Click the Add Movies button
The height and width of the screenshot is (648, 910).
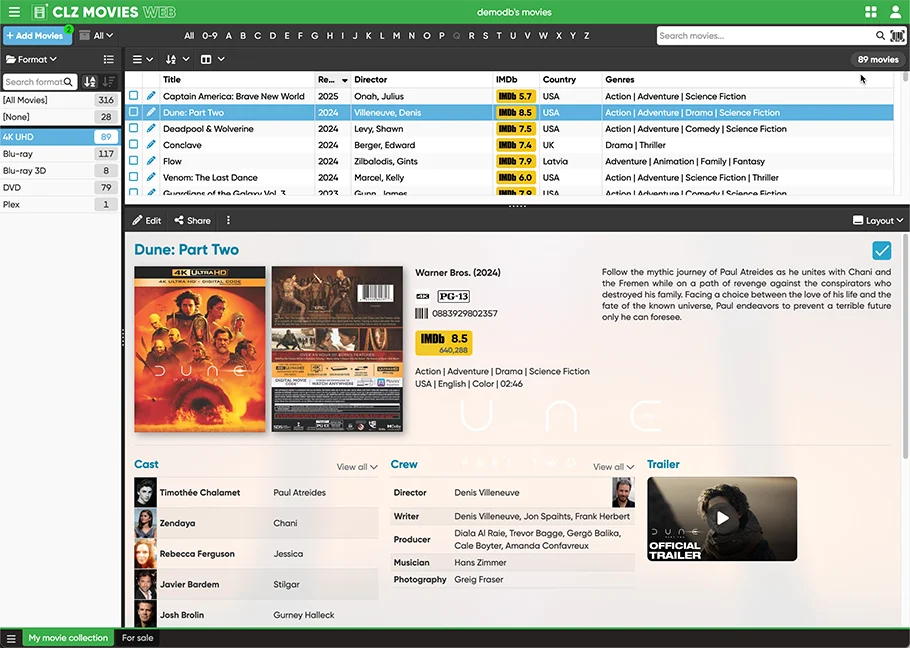point(37,35)
